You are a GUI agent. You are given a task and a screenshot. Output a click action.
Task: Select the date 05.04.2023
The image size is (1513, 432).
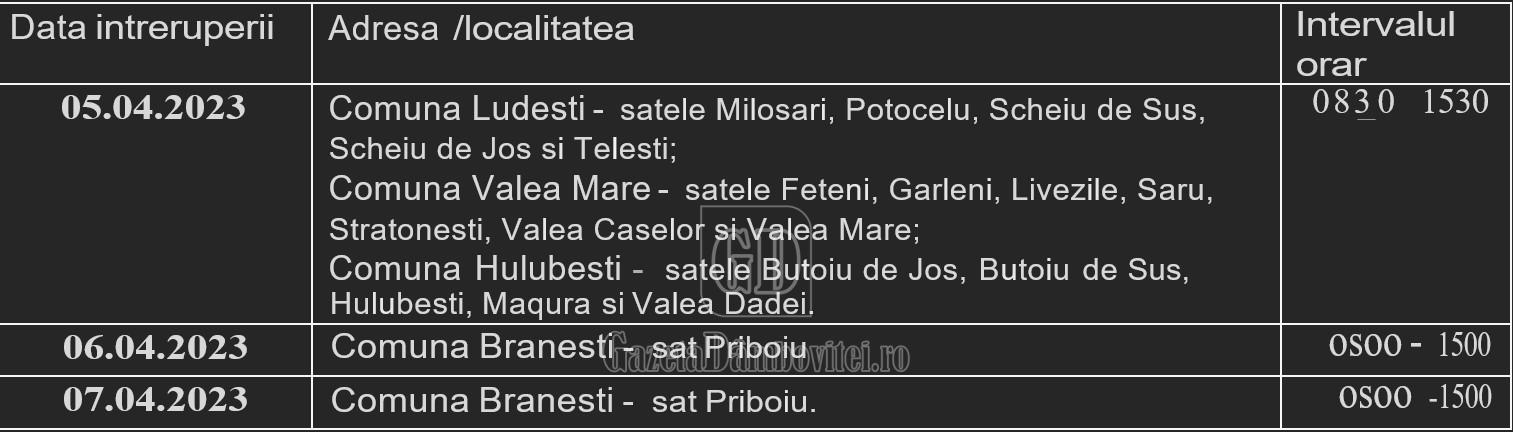click(x=153, y=108)
